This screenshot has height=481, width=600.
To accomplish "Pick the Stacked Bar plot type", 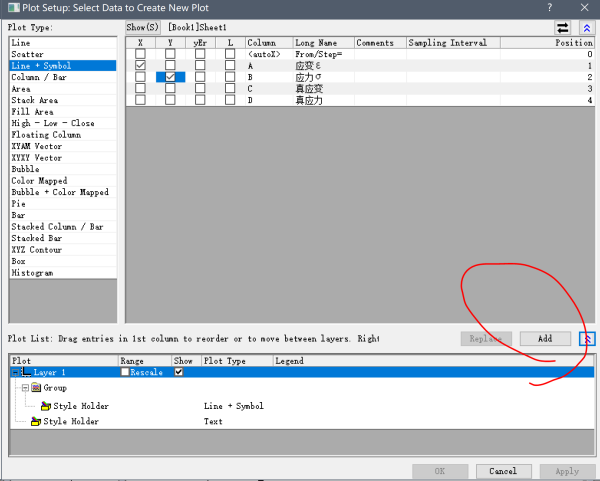I will [63, 238].
